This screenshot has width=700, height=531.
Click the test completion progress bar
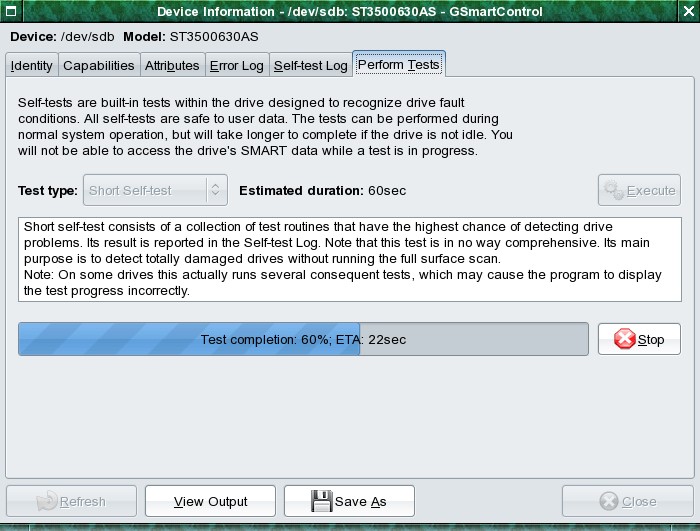click(x=303, y=339)
